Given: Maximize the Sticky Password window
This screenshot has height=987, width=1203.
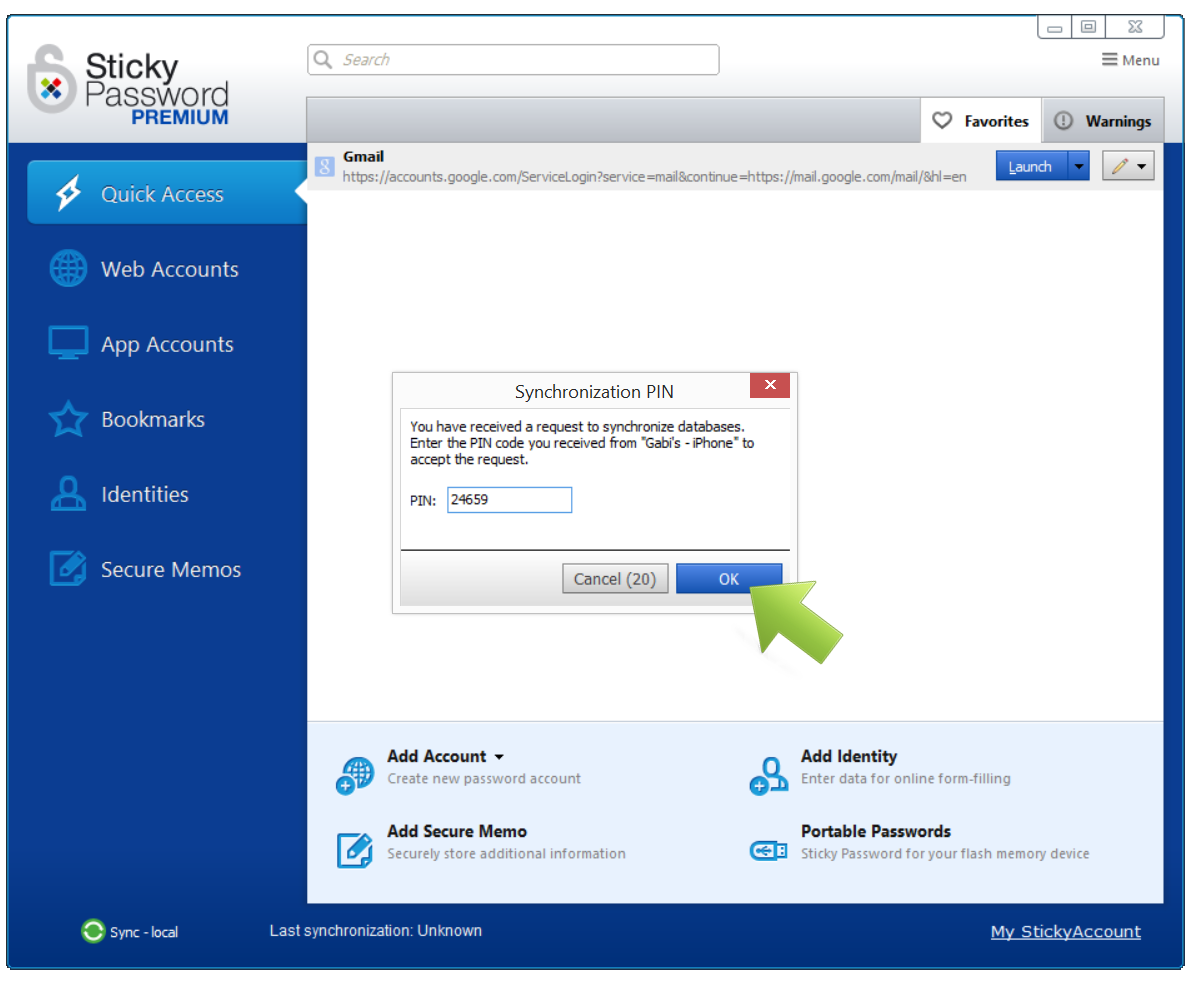Looking at the screenshot, I should [x=1089, y=27].
